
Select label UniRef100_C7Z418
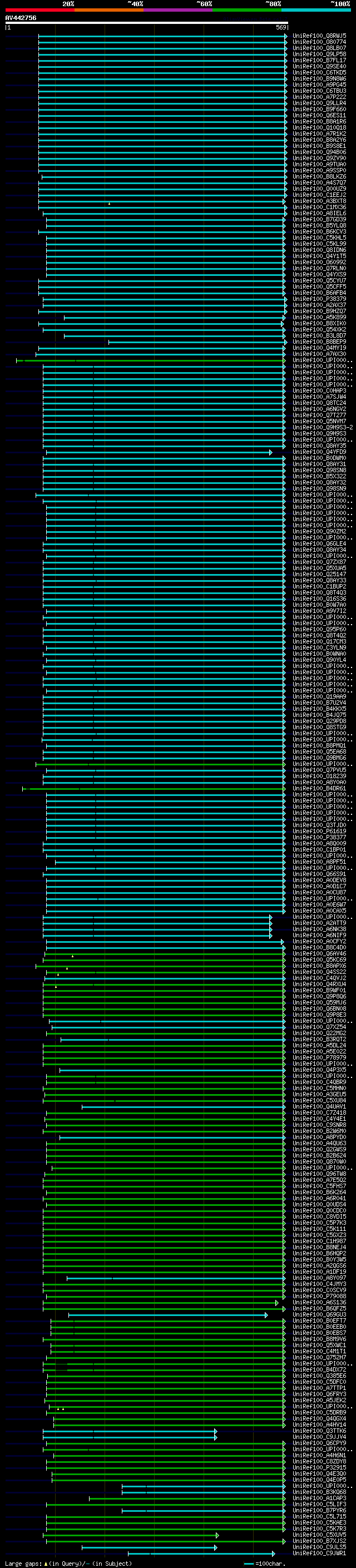pyautogui.click(x=319, y=1112)
